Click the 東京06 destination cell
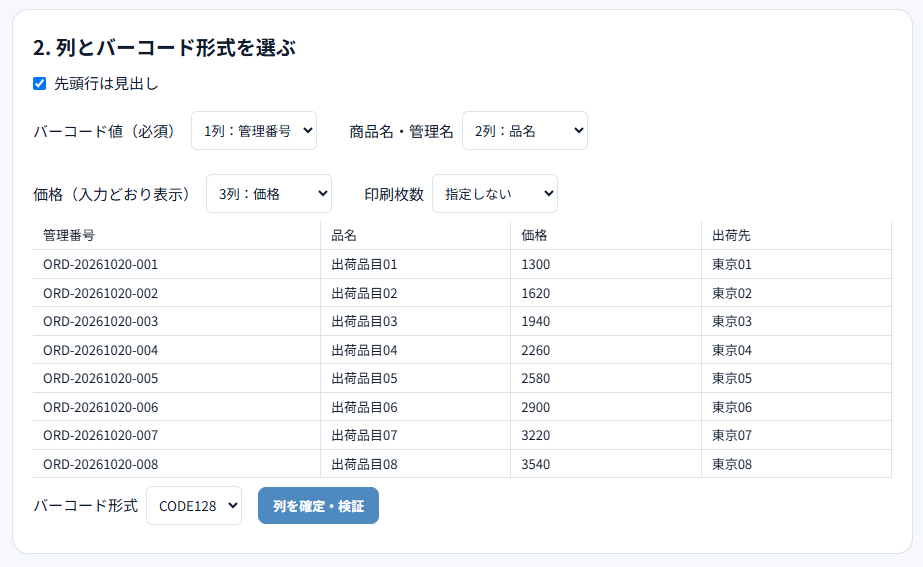This screenshot has width=923, height=567. click(x=796, y=407)
